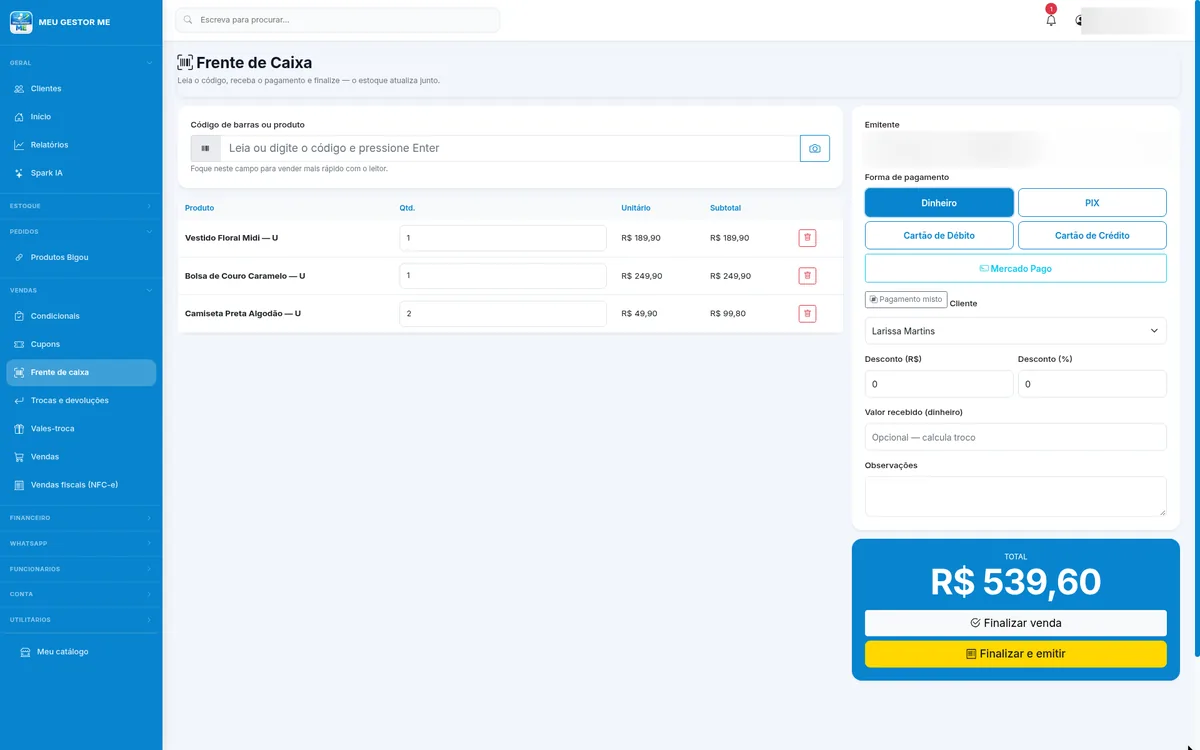Screen dimensions: 1200x750
Task: Open Vendas fiscais (NFC-e) page
Action: 81,485
